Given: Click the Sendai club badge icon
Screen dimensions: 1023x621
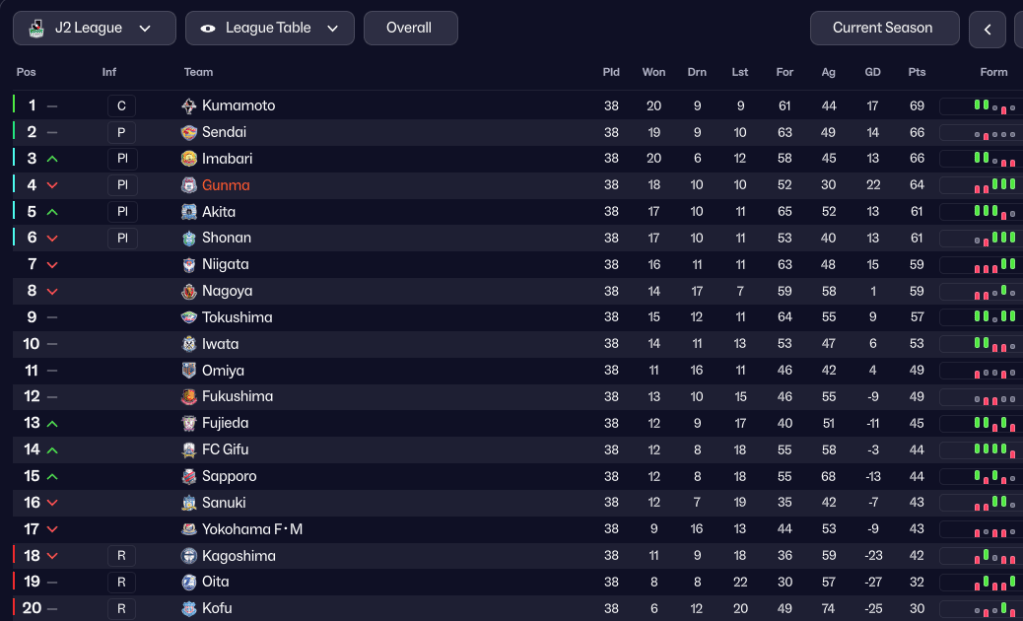Looking at the screenshot, I should [189, 132].
